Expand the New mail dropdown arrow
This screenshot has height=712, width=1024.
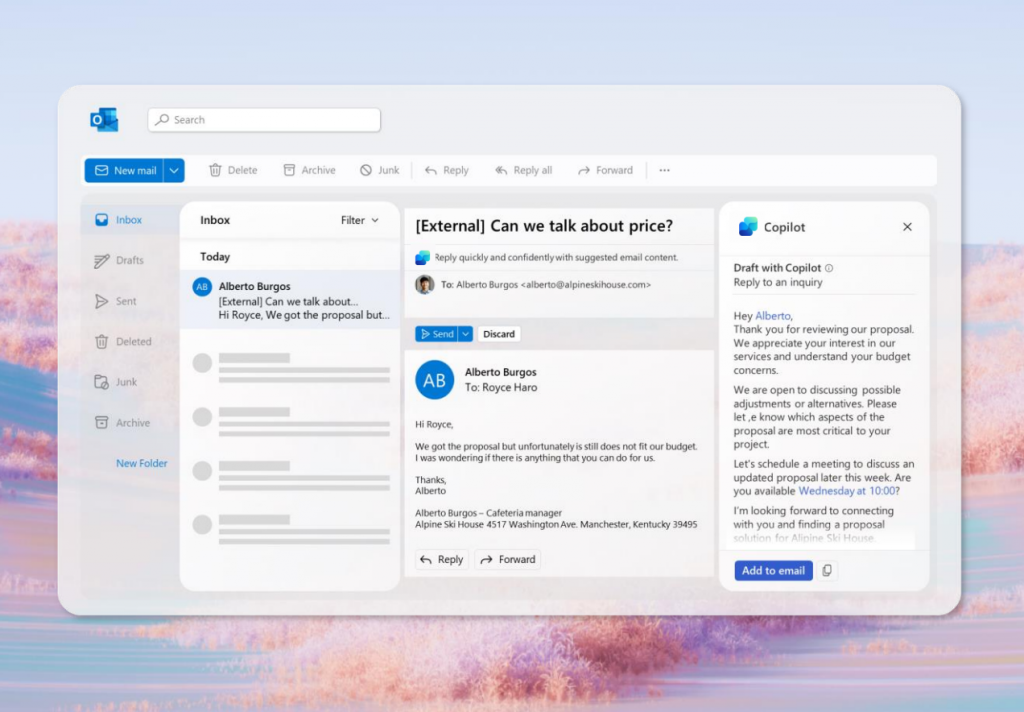pyautogui.click(x=174, y=170)
